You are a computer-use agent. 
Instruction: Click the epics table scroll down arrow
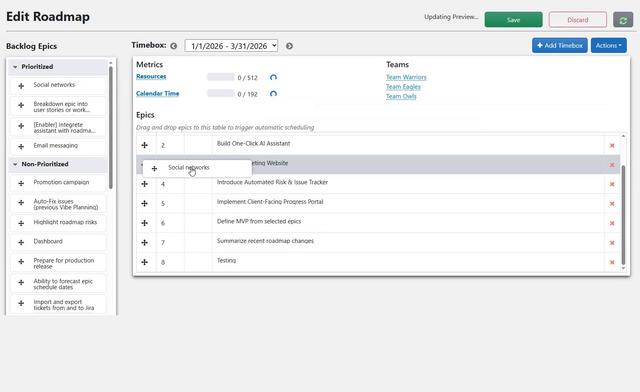point(623,268)
